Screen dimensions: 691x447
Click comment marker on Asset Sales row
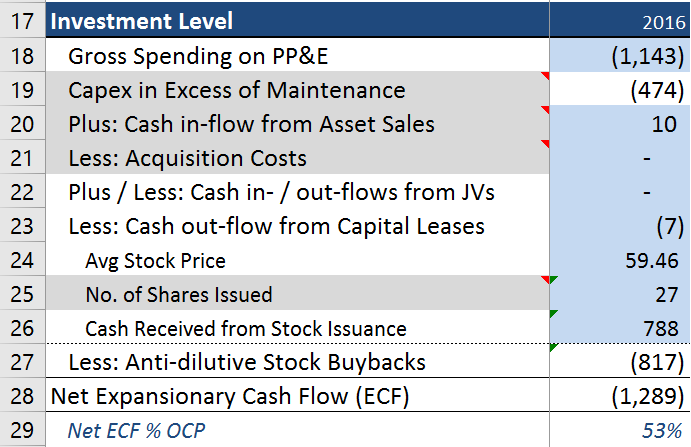point(546,110)
